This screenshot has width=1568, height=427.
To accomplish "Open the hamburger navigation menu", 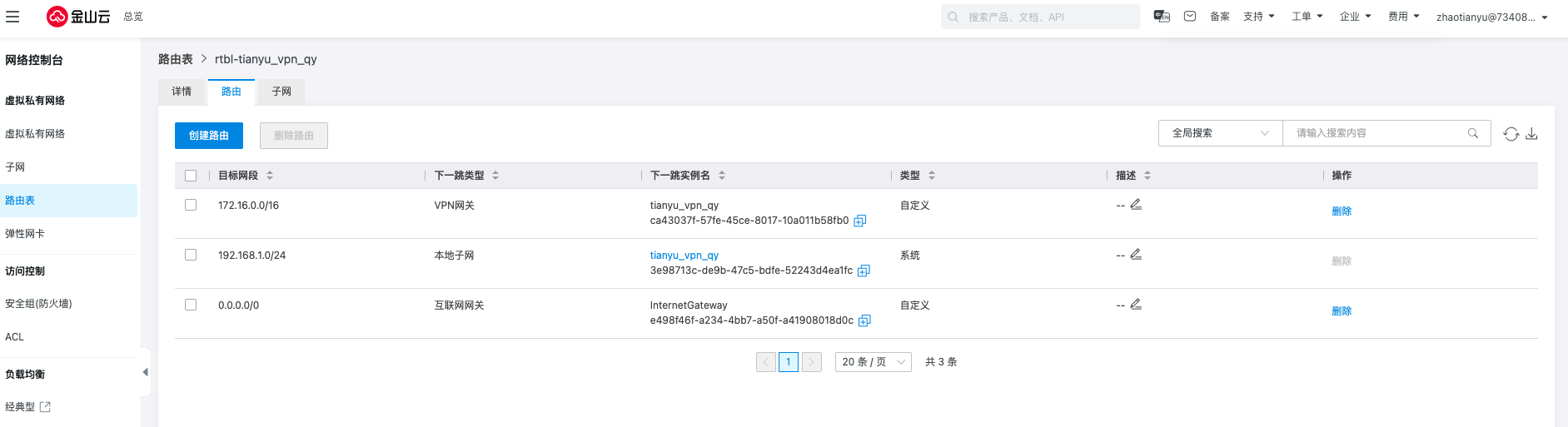I will click(x=12, y=17).
